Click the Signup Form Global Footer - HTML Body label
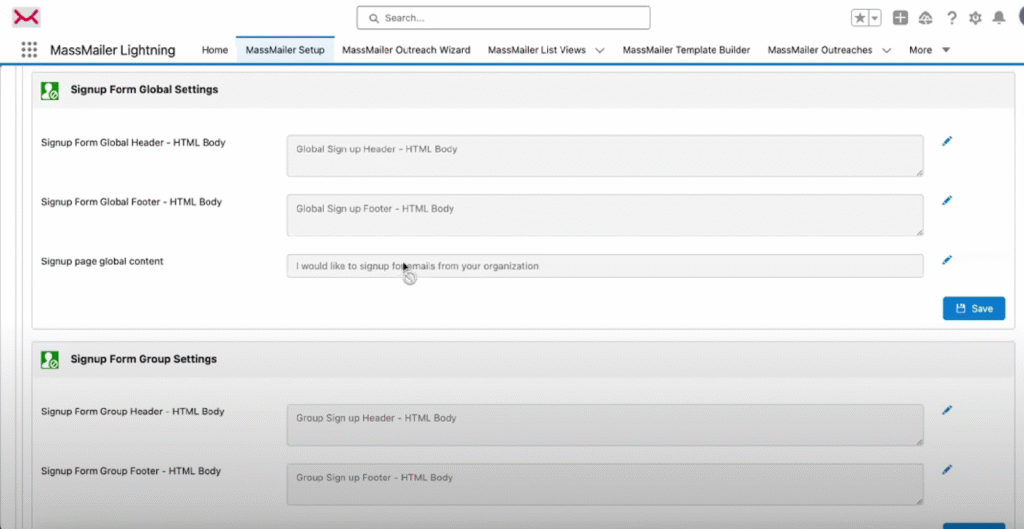This screenshot has height=529, width=1024. [x=131, y=202]
